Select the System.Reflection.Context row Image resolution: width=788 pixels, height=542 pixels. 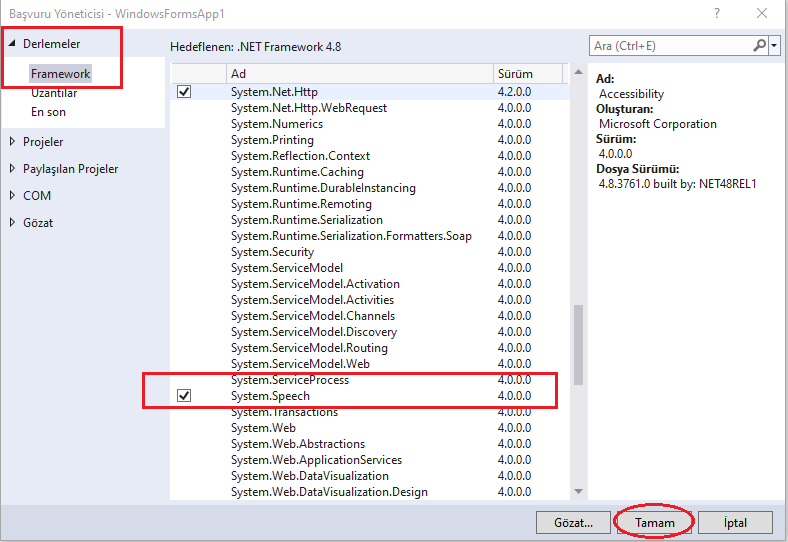point(369,156)
